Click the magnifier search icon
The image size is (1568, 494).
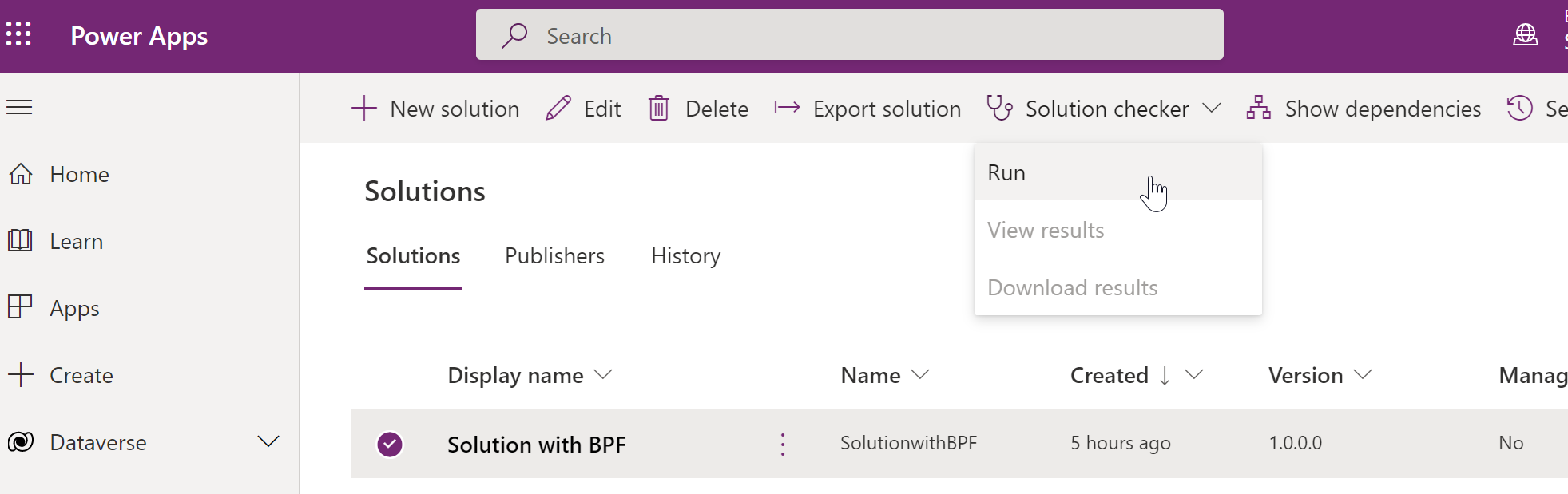(x=514, y=36)
